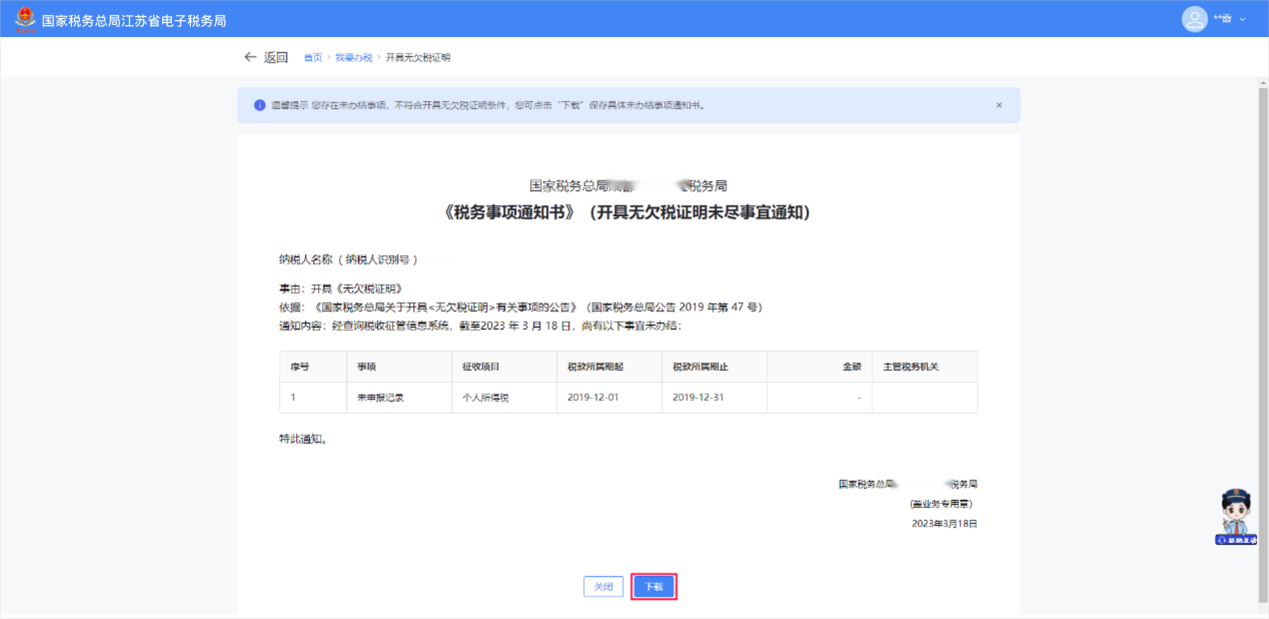Screen dimensions: 1269x619
Task: Expand the user account dropdown arrow
Action: tap(1243, 20)
